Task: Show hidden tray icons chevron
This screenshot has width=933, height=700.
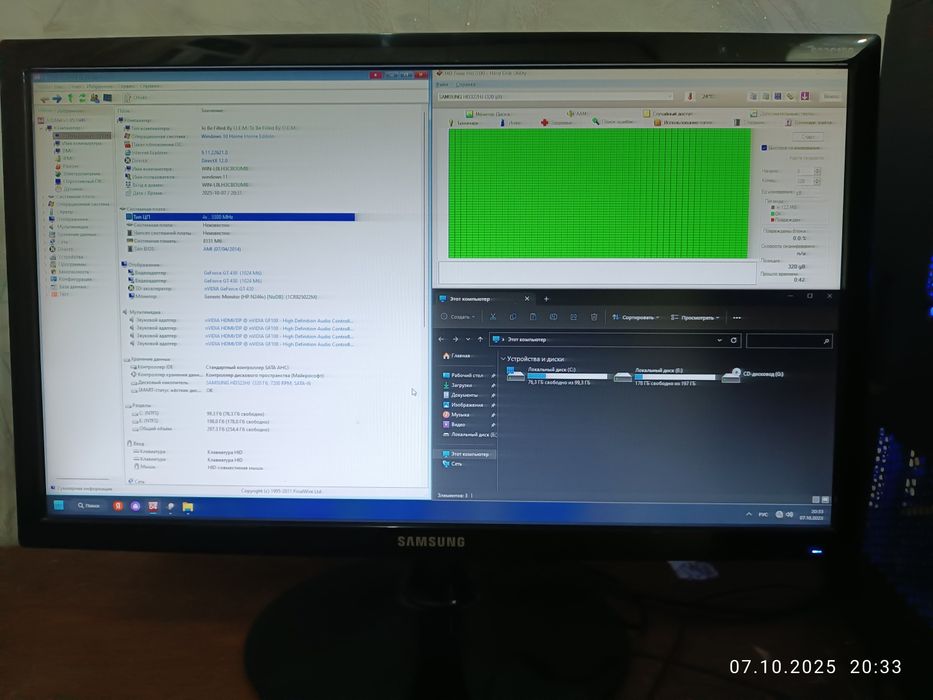Action: (x=749, y=514)
